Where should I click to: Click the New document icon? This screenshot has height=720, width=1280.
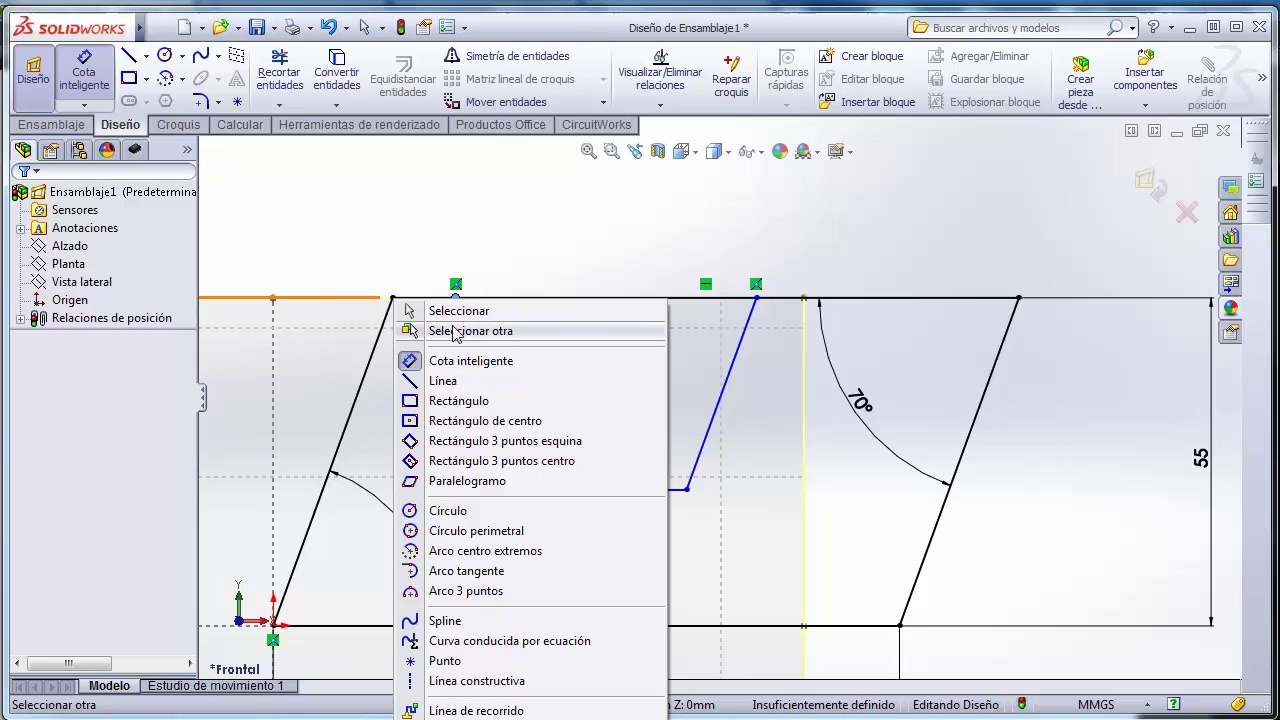point(184,28)
